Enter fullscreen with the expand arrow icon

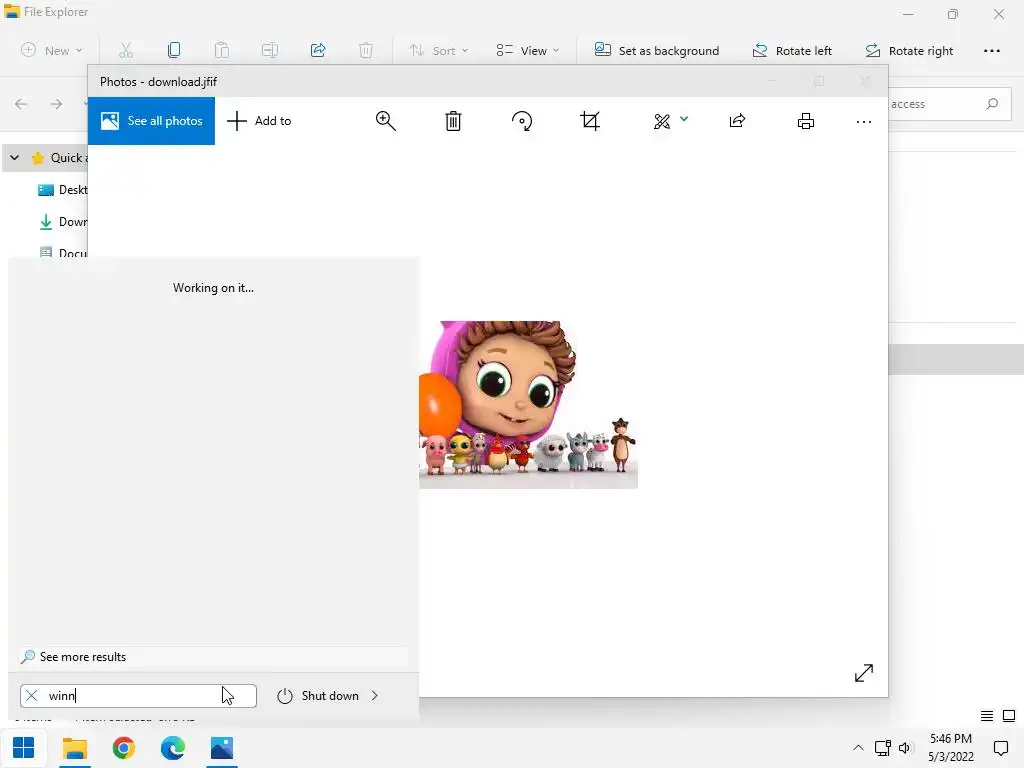(x=863, y=673)
